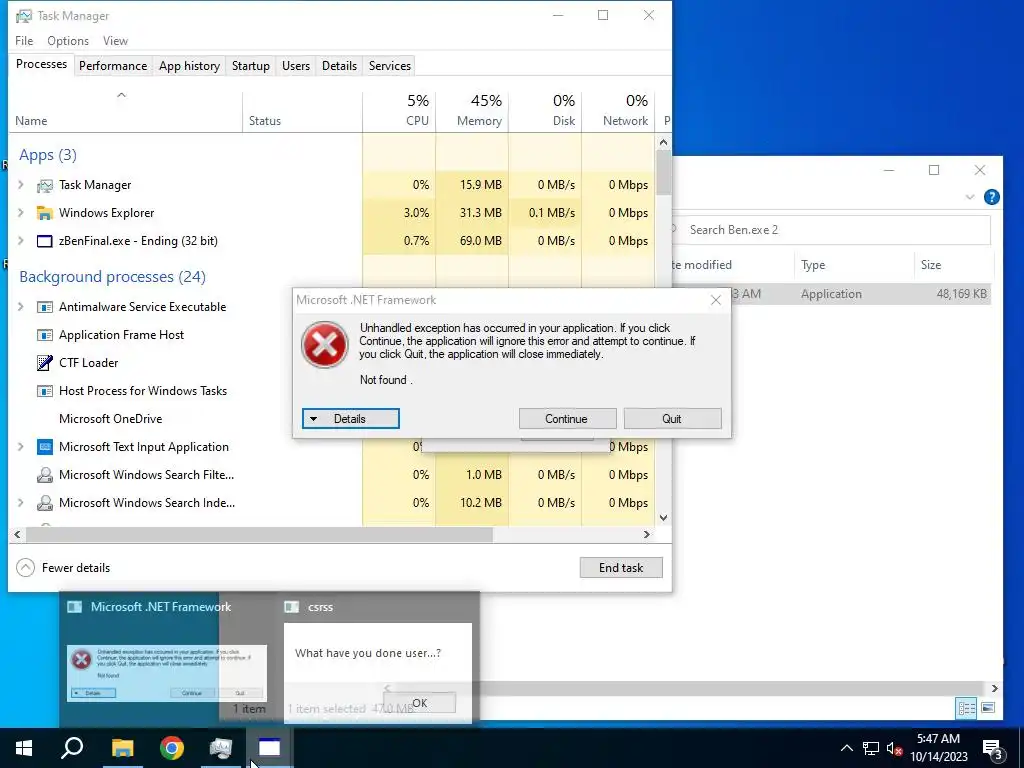
Task: Click the Microsoft Windows Search Indexer icon
Action: click(44, 503)
